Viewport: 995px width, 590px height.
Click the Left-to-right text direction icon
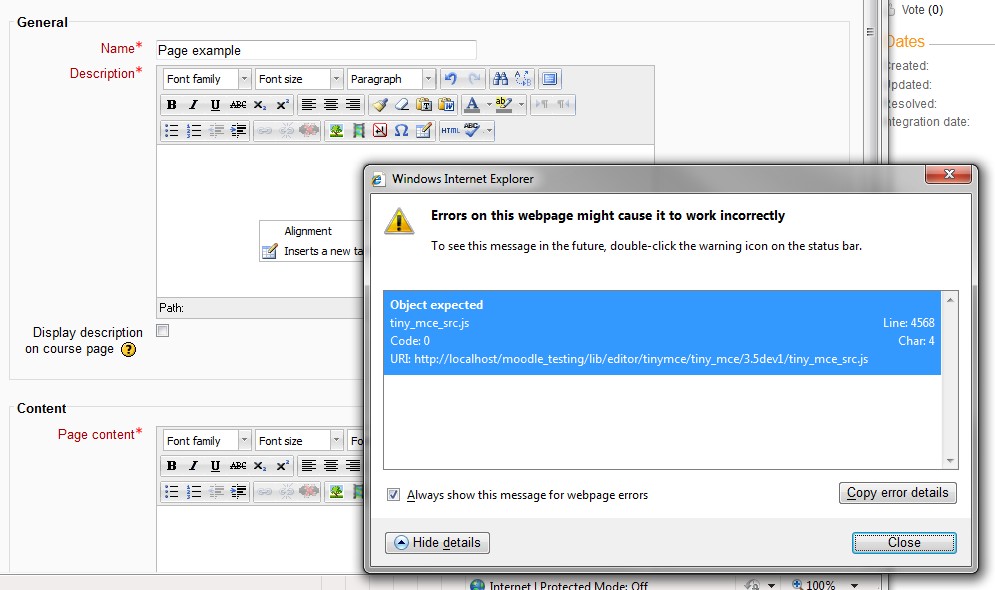542,105
